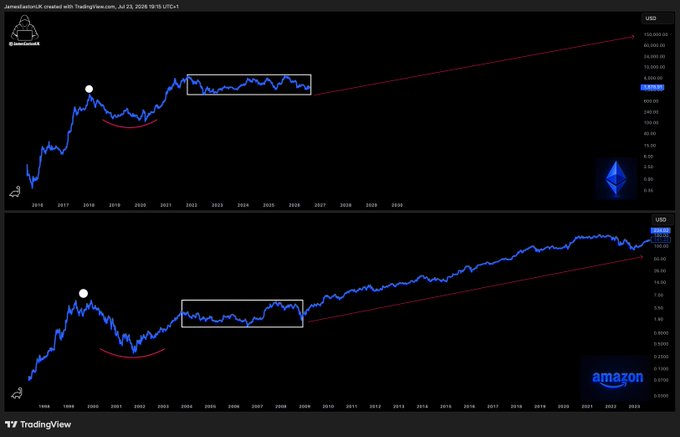The width and height of the screenshot is (680, 437).
Task: Select the white dot marker near 2000 peak
Action: tap(83, 294)
